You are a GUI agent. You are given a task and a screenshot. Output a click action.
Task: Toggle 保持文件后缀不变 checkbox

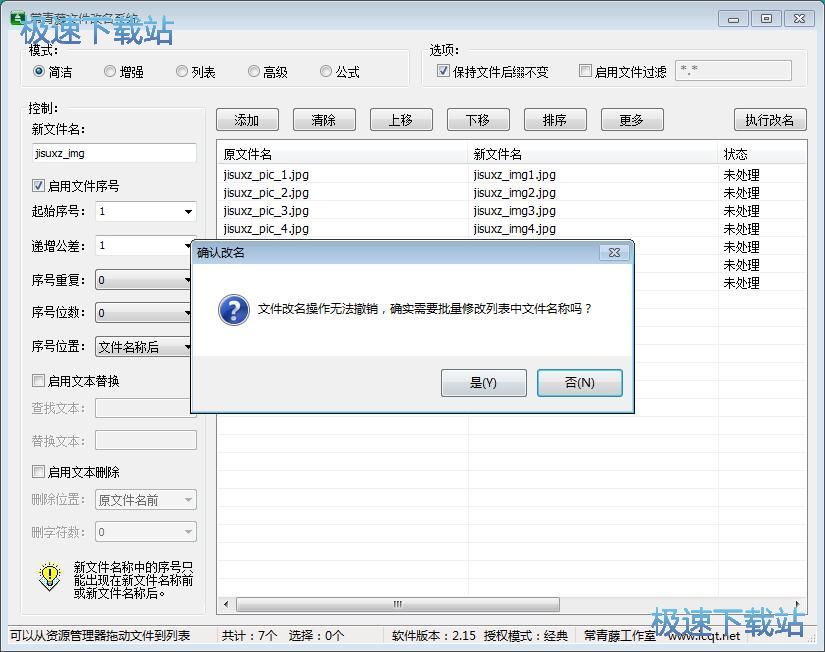(443, 71)
